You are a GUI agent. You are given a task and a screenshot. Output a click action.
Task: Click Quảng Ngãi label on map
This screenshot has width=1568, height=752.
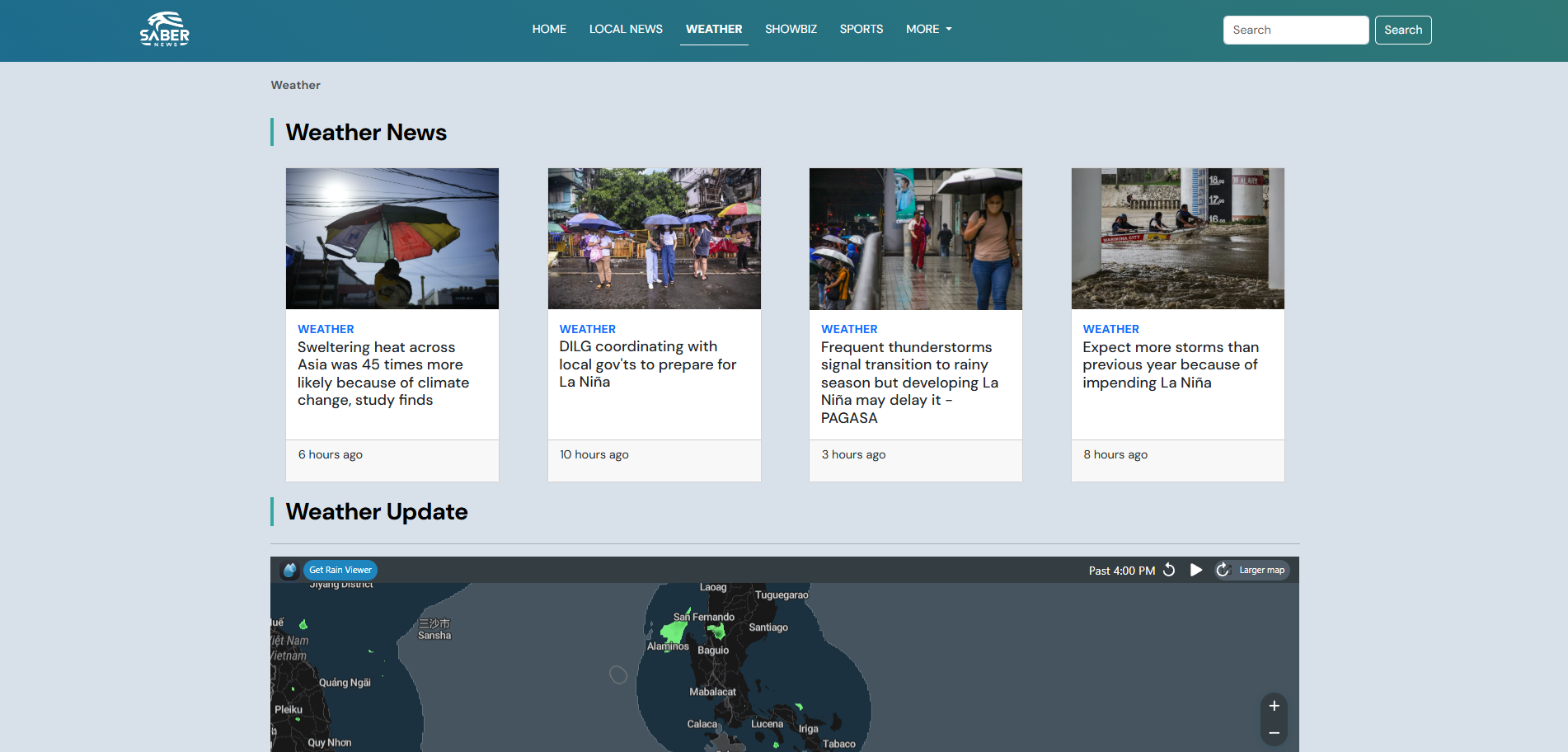click(345, 683)
